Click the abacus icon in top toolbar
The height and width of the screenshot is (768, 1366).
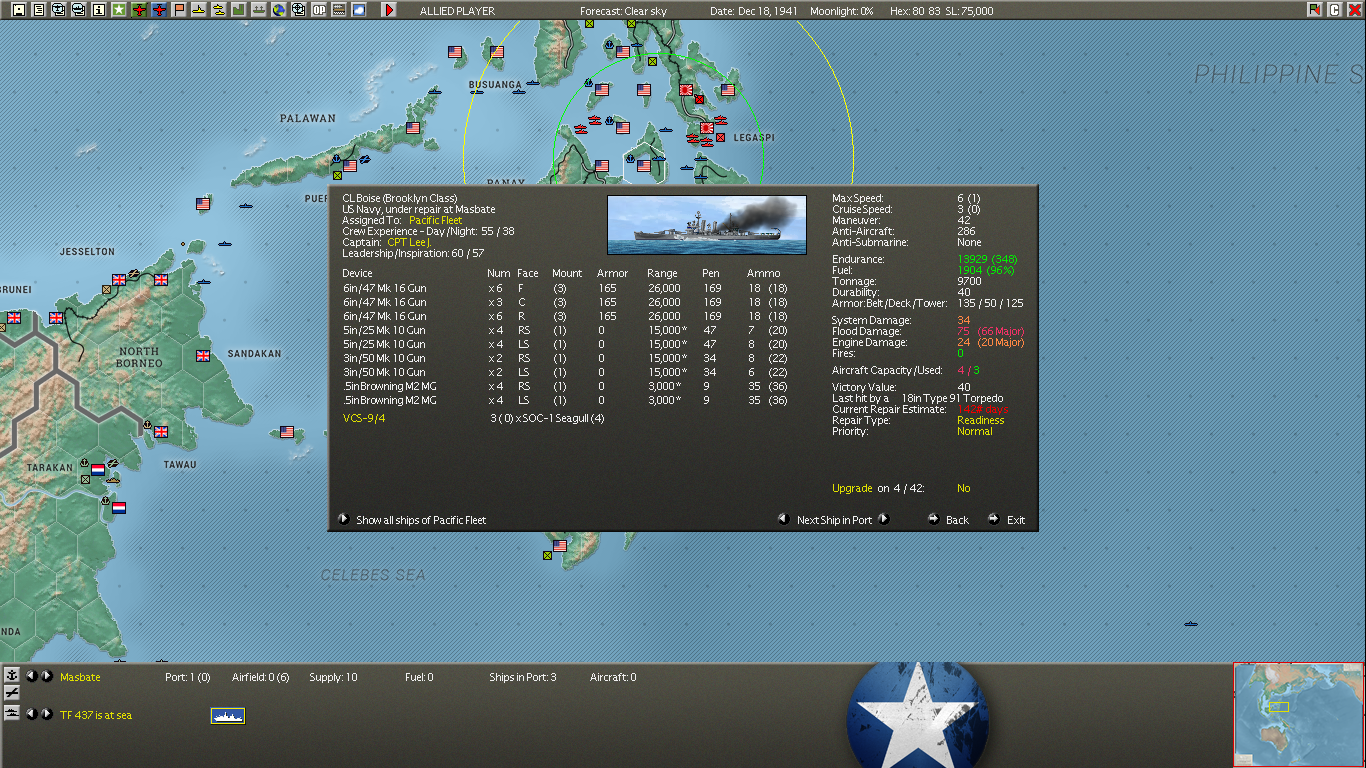(339, 10)
